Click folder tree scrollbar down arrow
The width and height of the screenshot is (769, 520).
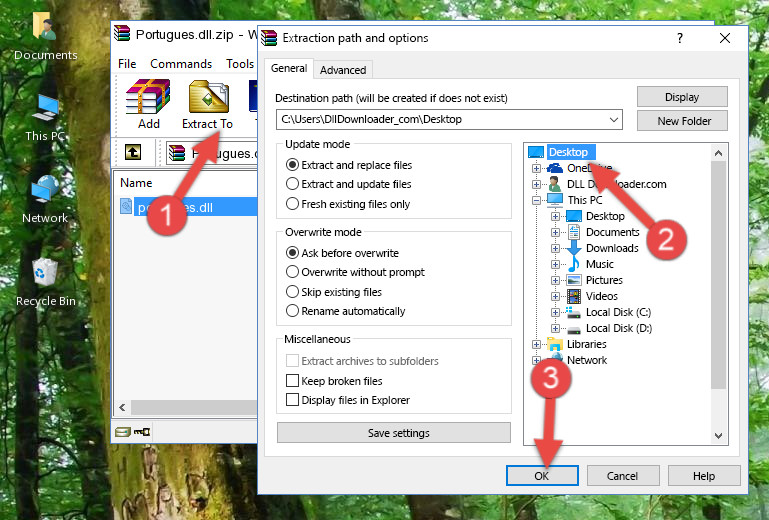[718, 436]
